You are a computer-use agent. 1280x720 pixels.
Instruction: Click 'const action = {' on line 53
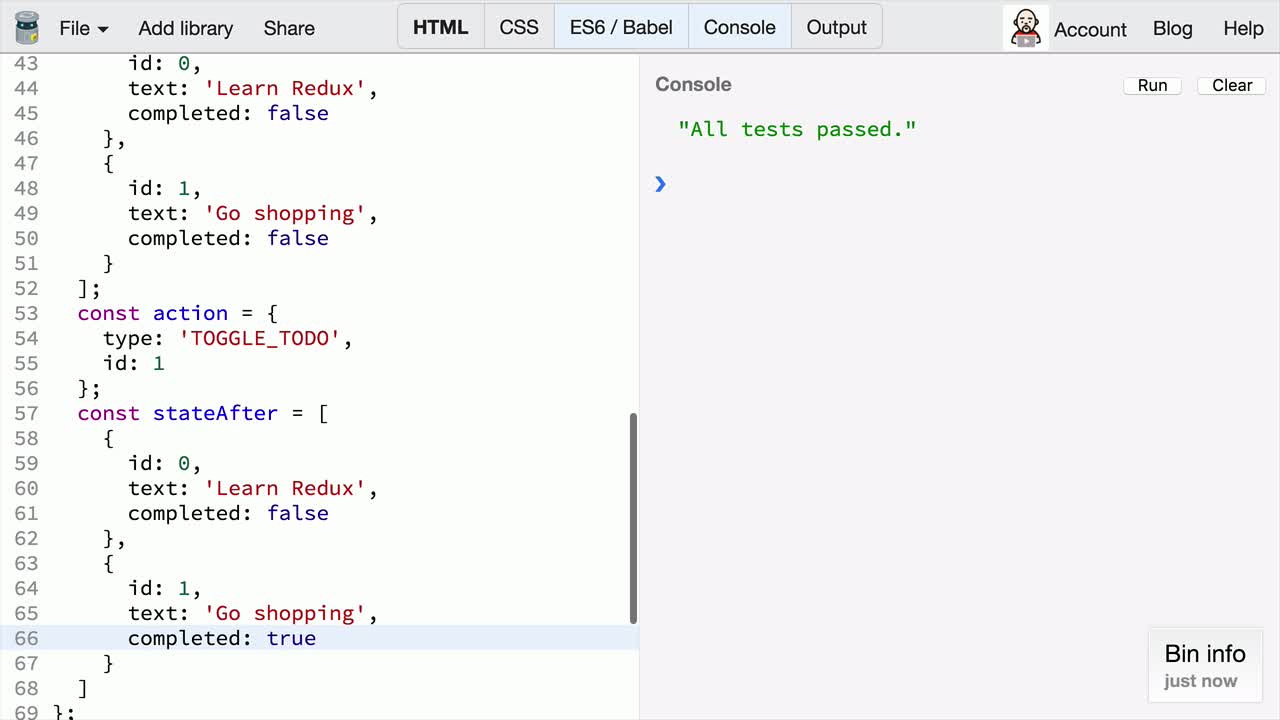(178, 313)
